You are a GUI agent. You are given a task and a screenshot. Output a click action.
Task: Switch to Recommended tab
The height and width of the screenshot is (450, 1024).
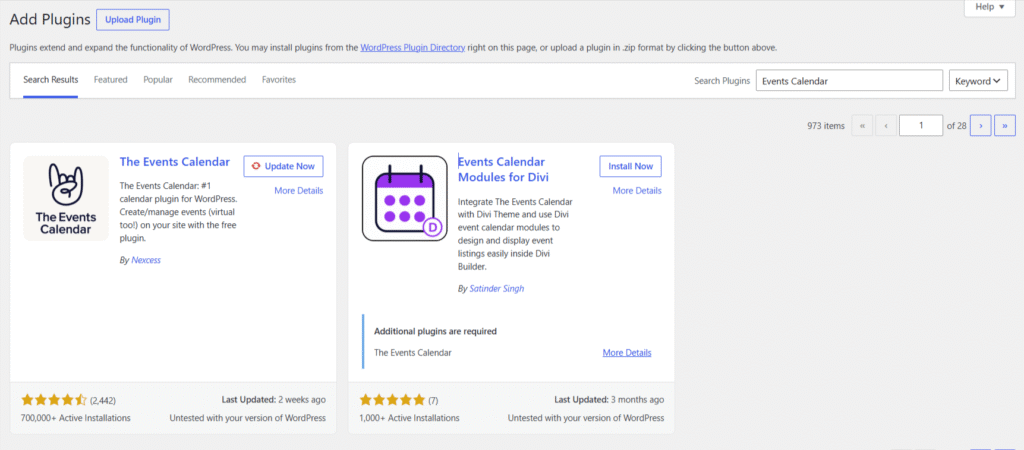[217, 80]
